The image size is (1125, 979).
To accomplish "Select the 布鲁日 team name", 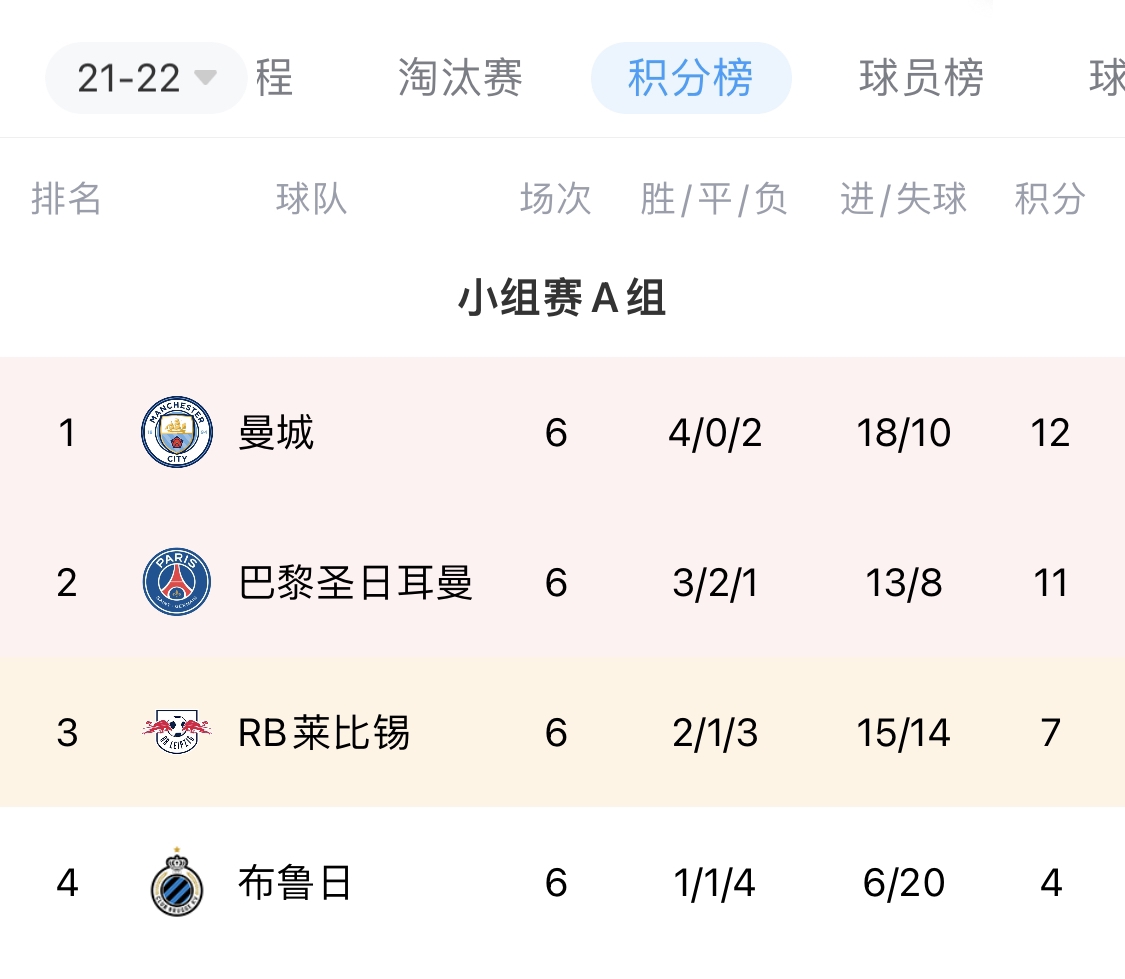I will (295, 882).
